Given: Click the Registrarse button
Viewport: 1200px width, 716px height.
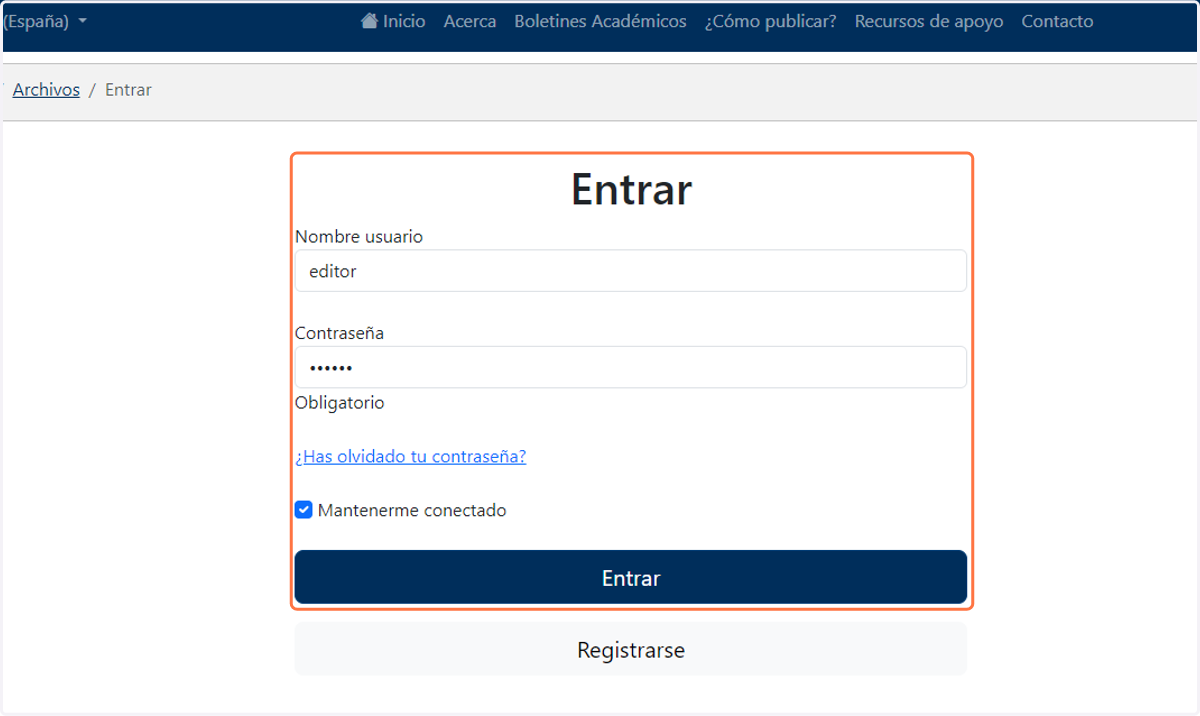Looking at the screenshot, I should [x=631, y=649].
